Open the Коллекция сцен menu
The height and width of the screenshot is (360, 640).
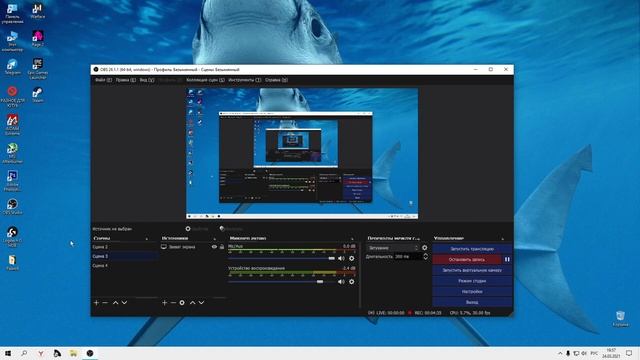[x=205, y=80]
